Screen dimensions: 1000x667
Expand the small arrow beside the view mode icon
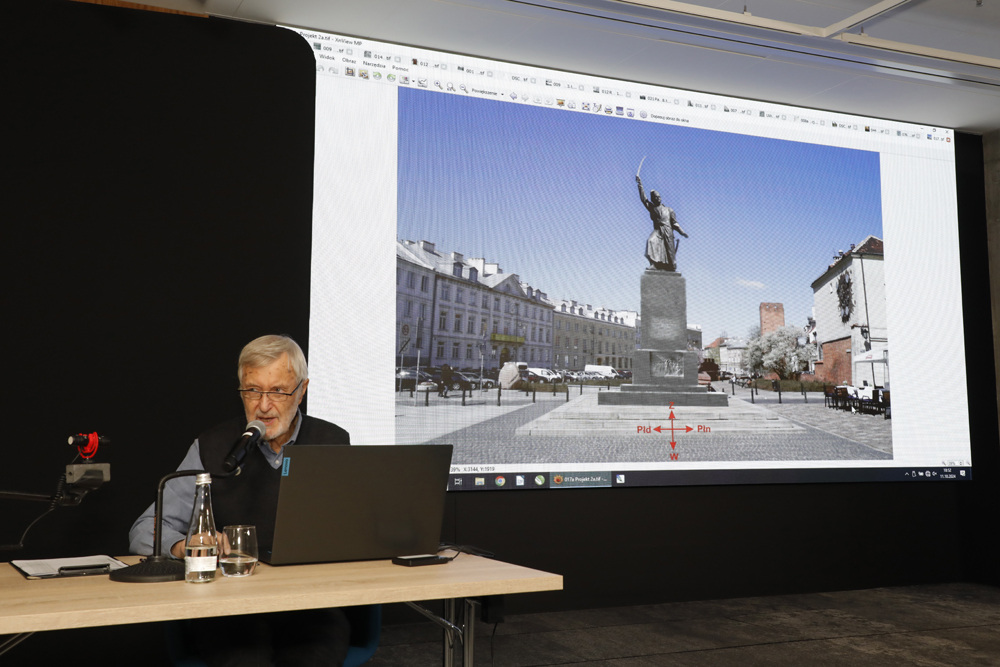[414, 80]
